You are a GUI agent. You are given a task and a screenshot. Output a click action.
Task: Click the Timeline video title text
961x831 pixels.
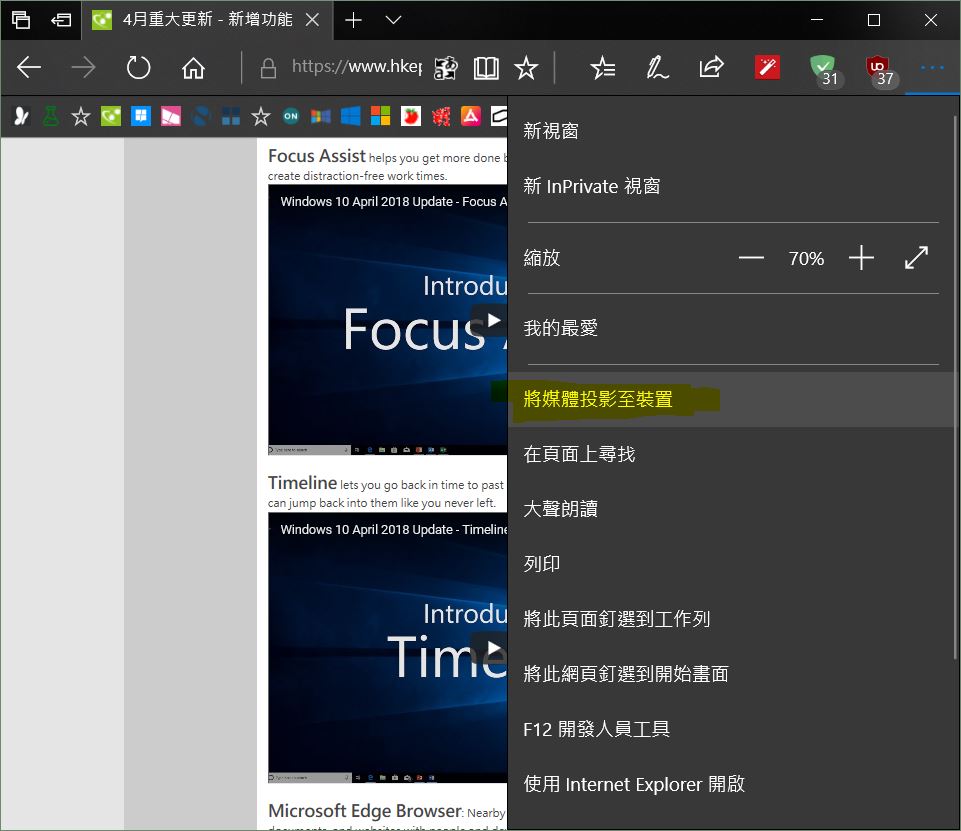[393, 529]
